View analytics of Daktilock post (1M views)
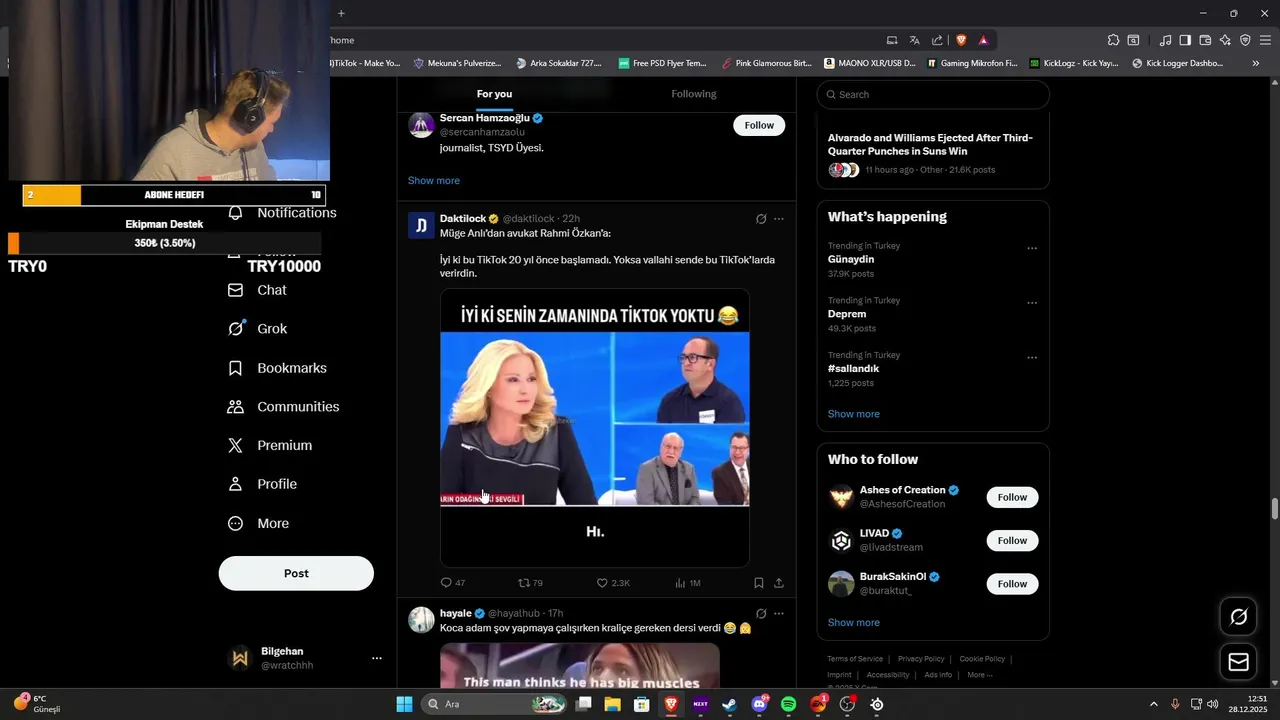Screen dimensions: 1280x720 click(x=687, y=583)
